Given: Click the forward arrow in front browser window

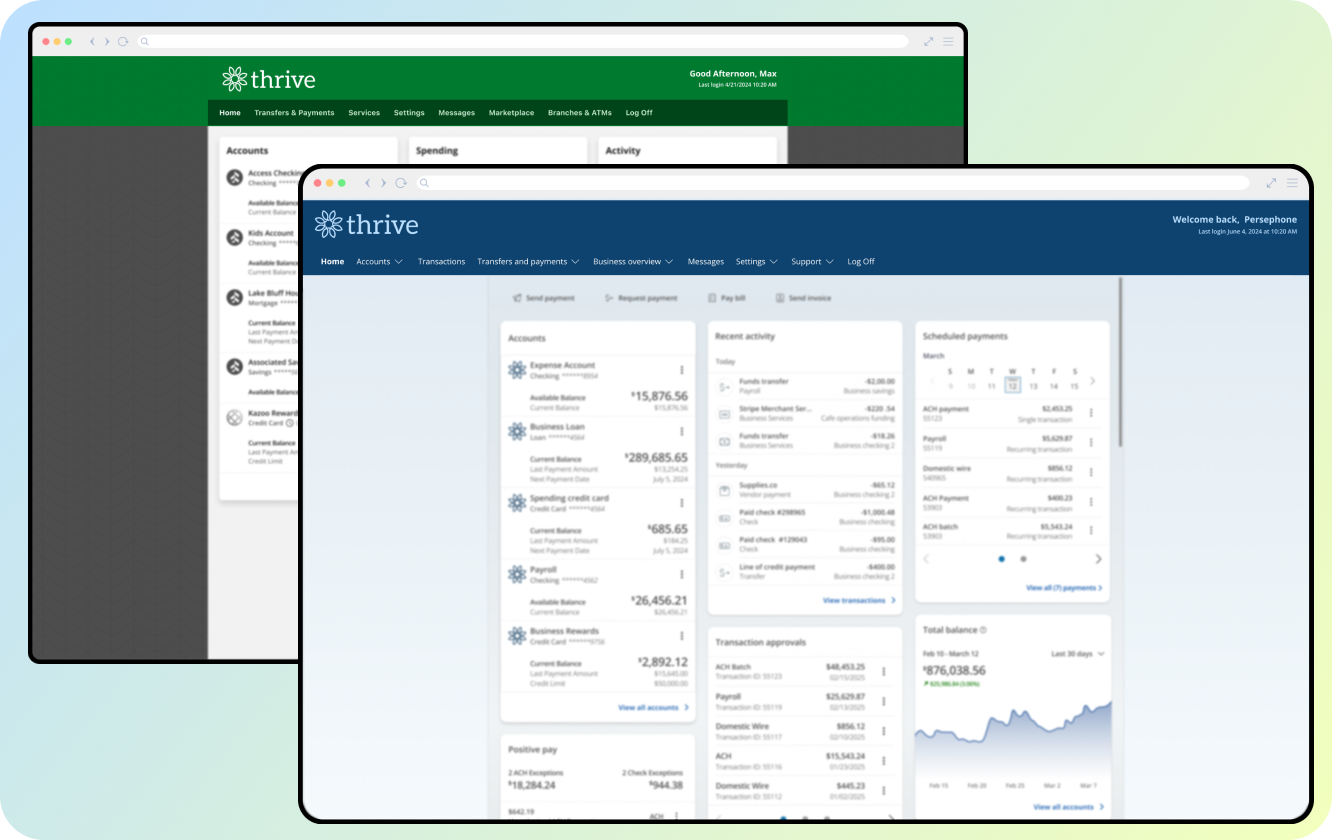Looking at the screenshot, I should point(383,183).
